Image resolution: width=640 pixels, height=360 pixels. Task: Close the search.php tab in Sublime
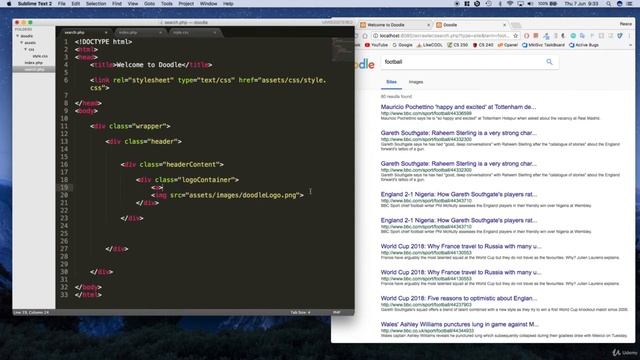(106, 32)
